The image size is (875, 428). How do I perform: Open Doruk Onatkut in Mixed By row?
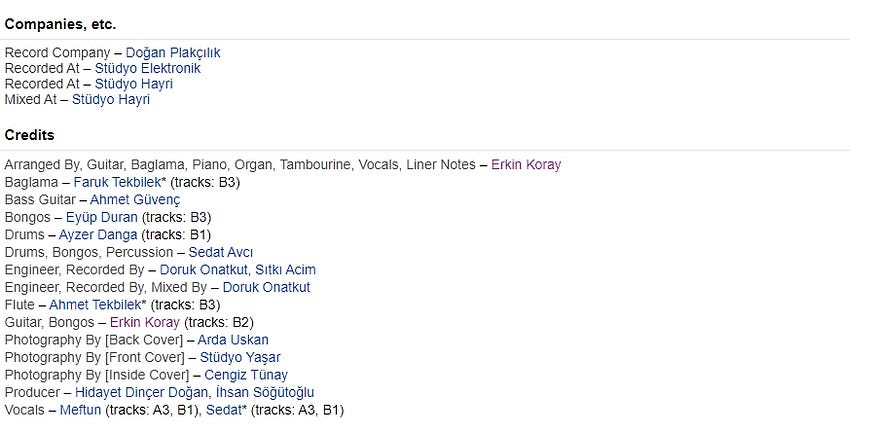(266, 287)
